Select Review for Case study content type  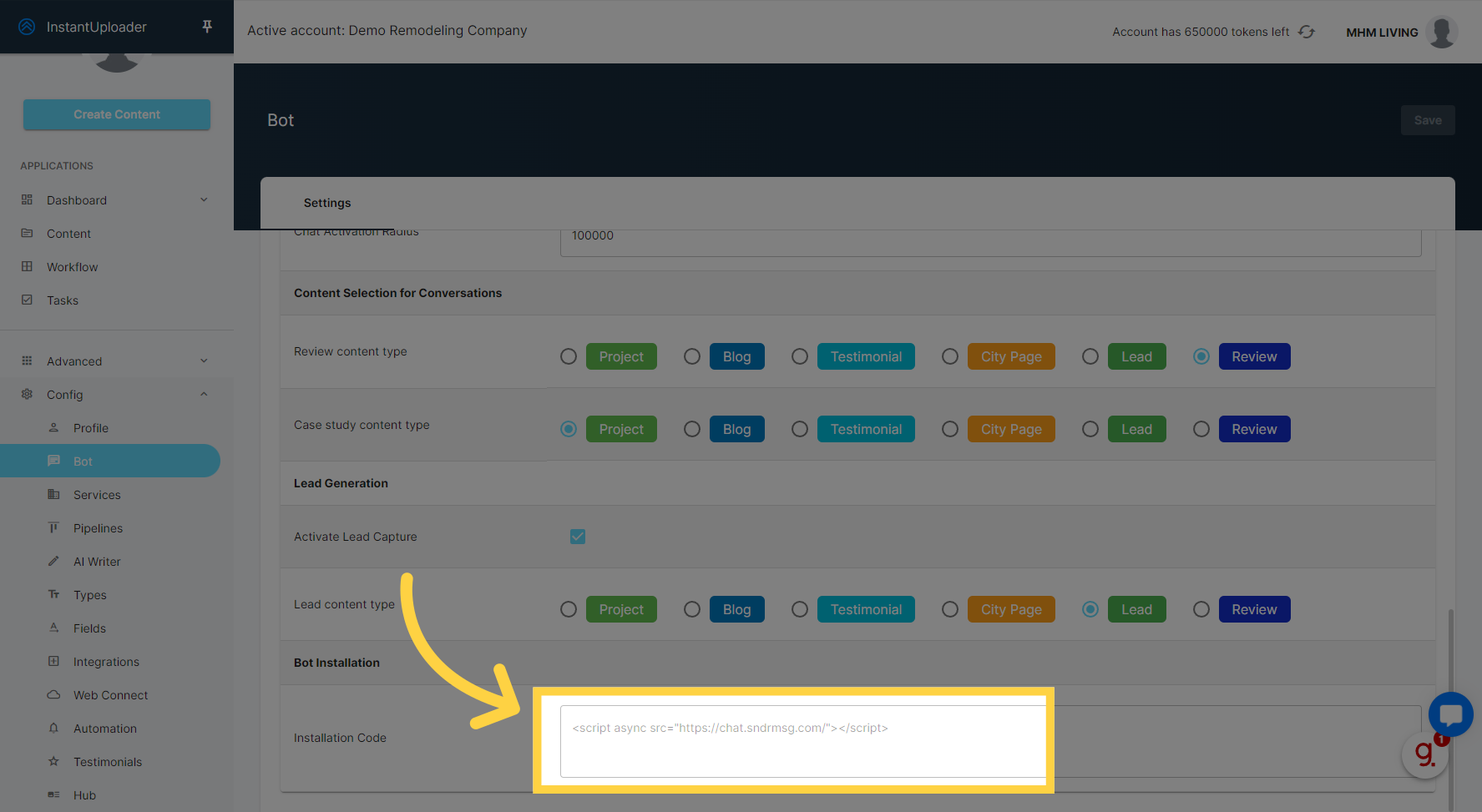click(1201, 429)
